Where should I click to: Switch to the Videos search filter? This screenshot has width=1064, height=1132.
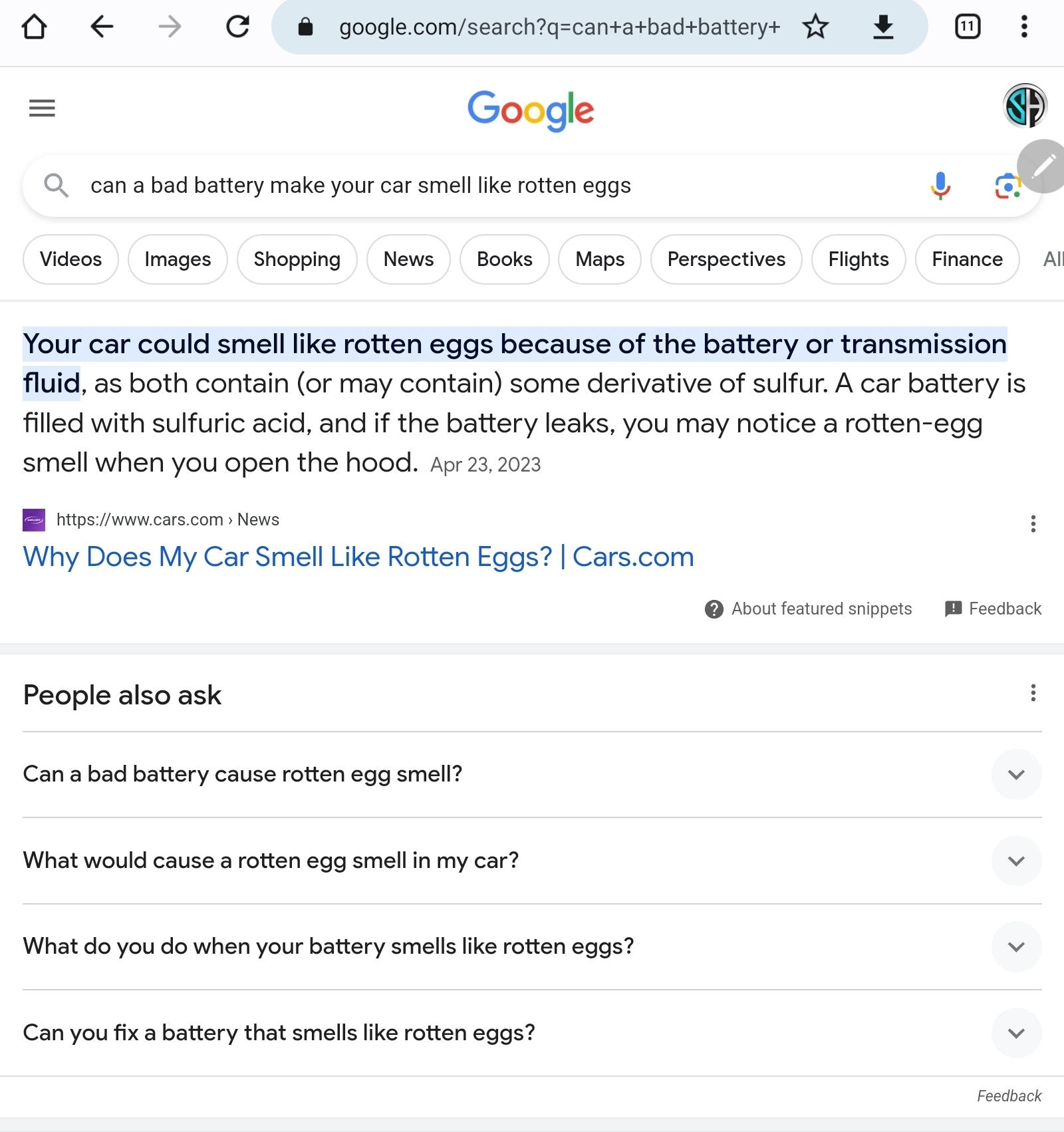point(70,259)
